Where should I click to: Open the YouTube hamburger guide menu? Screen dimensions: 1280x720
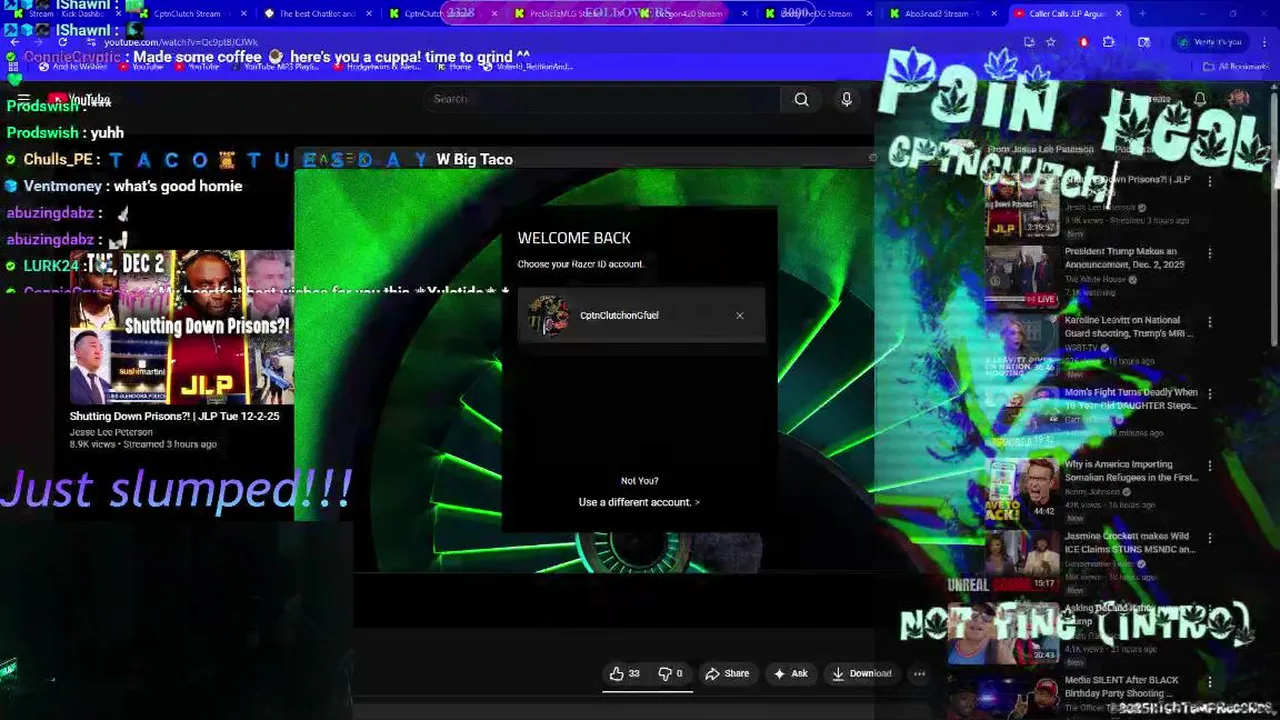tap(23, 99)
